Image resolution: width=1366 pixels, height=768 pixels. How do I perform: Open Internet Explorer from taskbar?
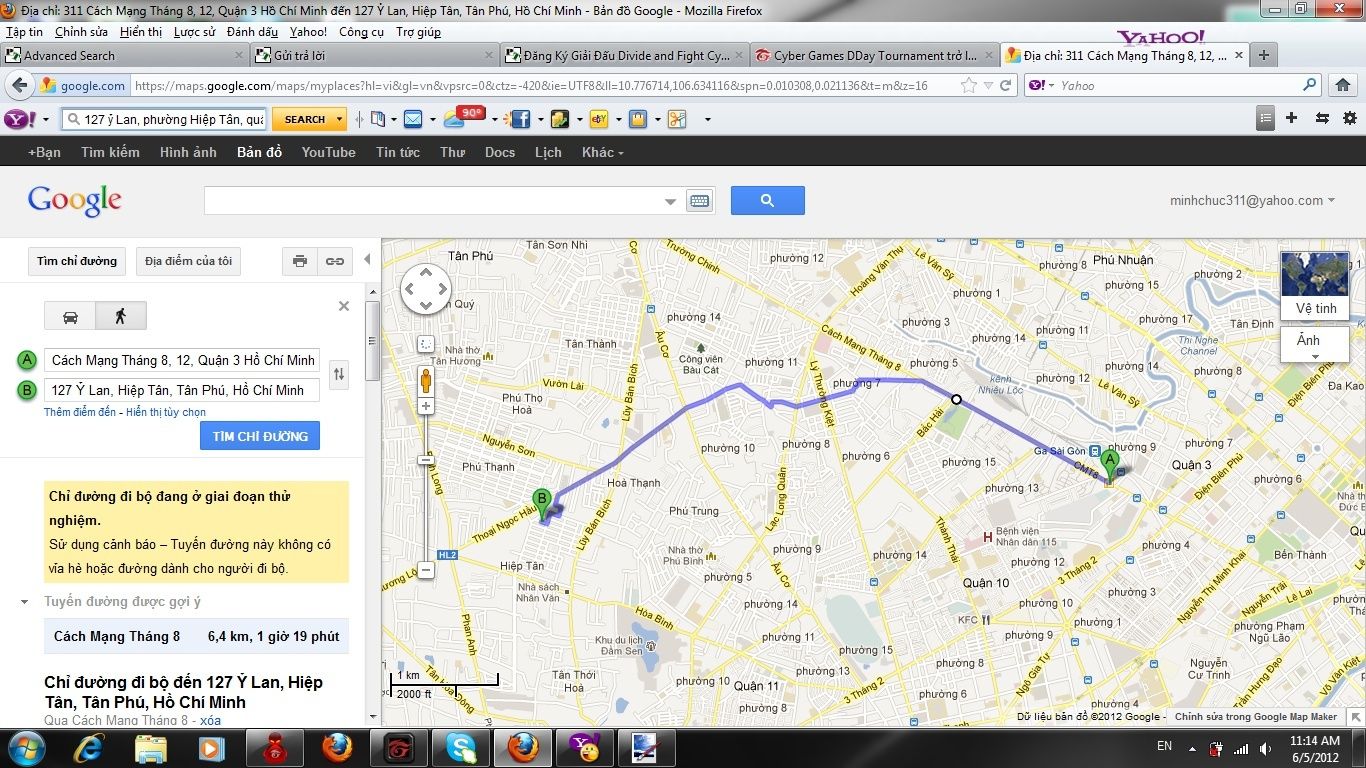click(x=90, y=747)
